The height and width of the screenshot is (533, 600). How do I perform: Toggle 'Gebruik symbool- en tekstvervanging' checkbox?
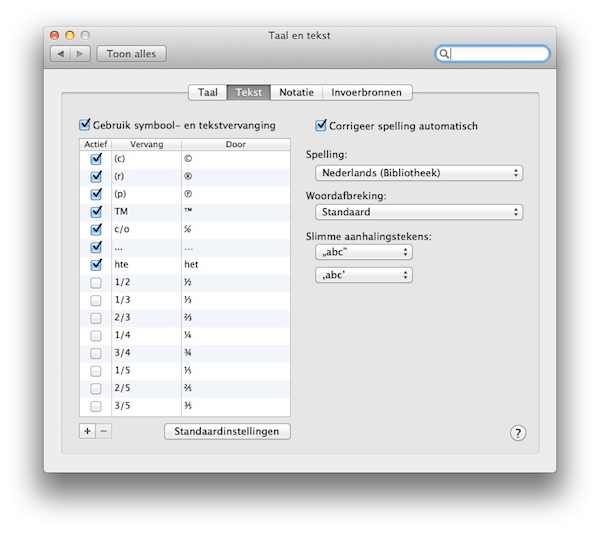[x=85, y=126]
